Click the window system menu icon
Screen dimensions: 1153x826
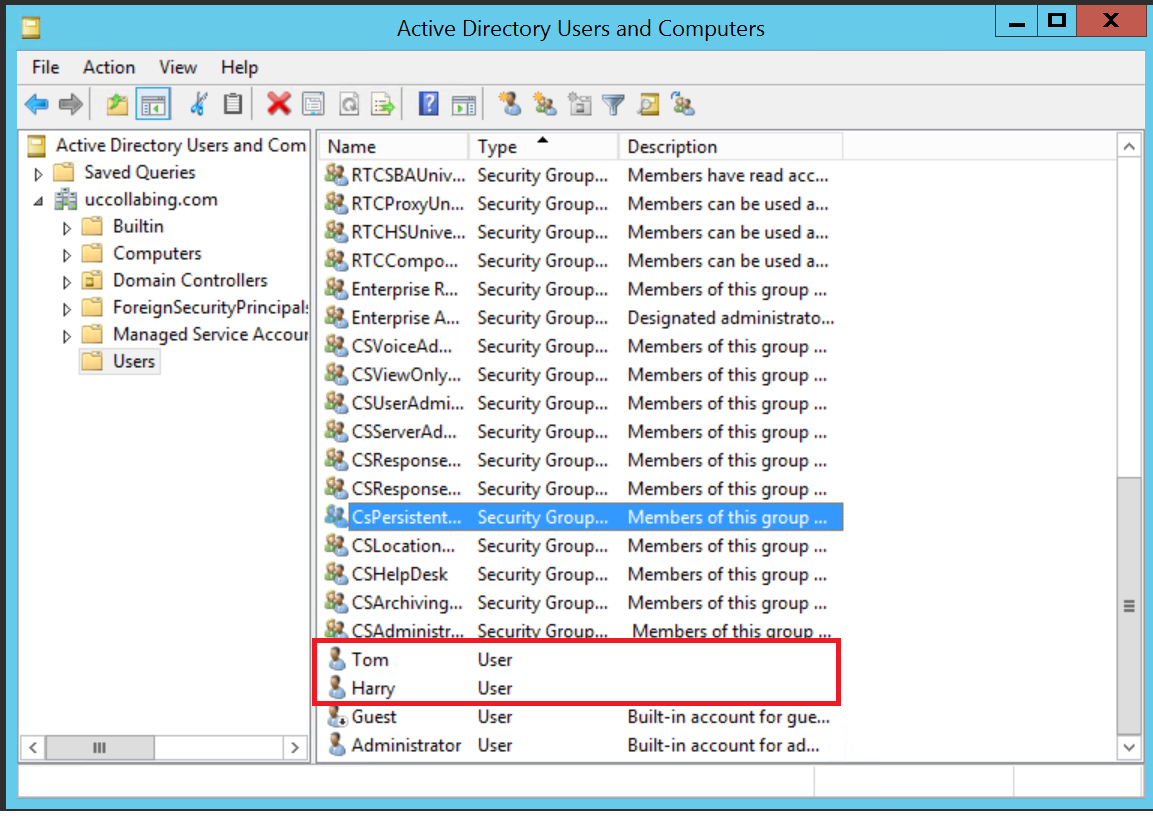(x=31, y=28)
